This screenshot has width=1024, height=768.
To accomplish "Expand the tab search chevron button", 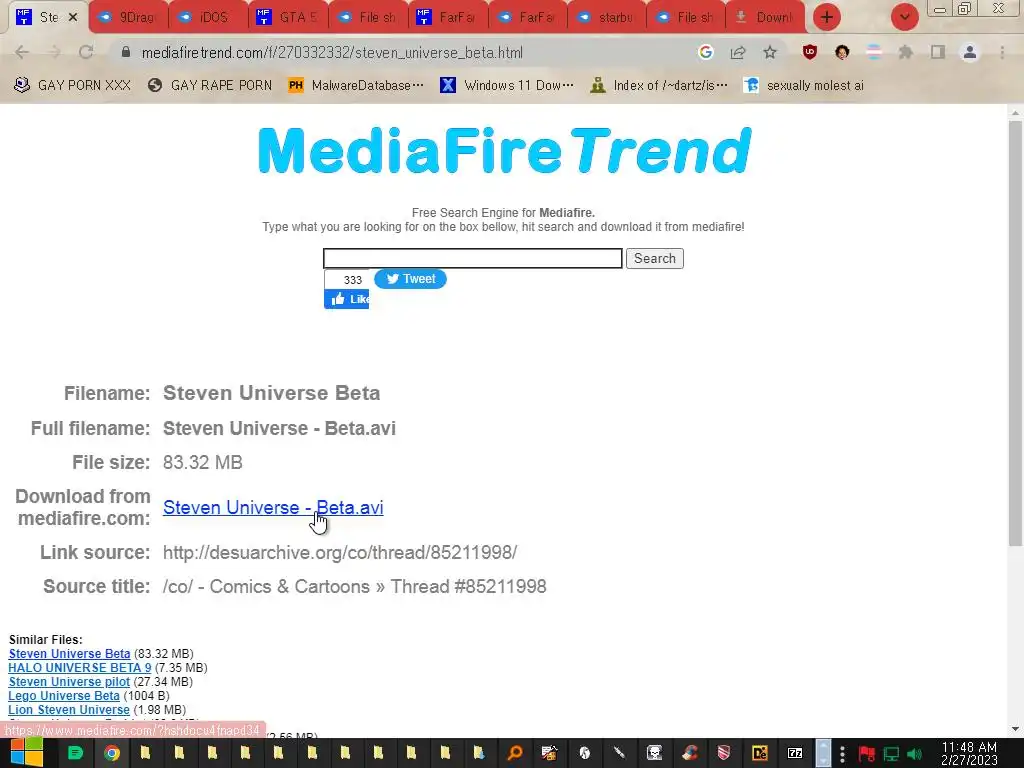I will 904,17.
